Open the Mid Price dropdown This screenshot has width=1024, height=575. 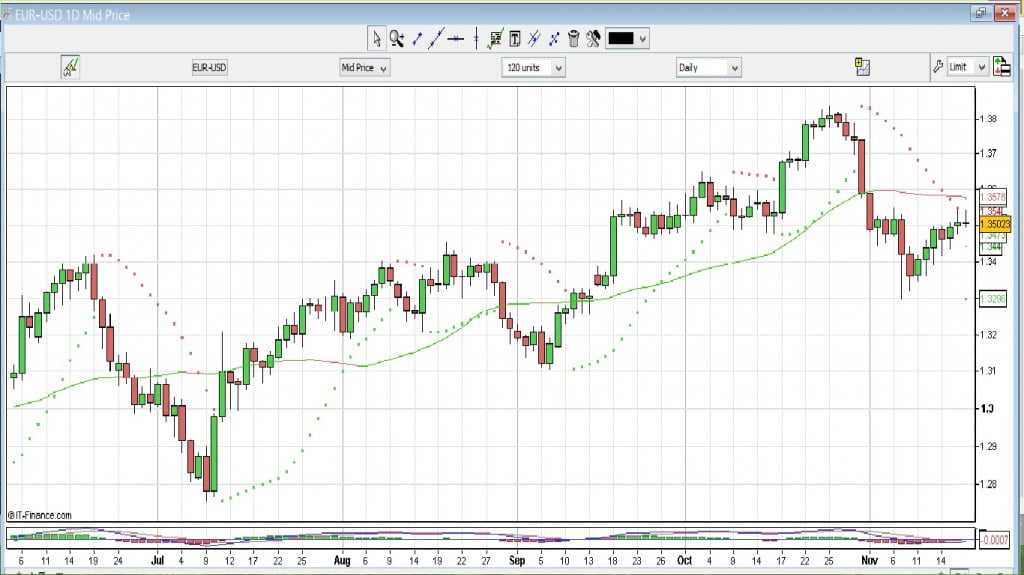[364, 67]
